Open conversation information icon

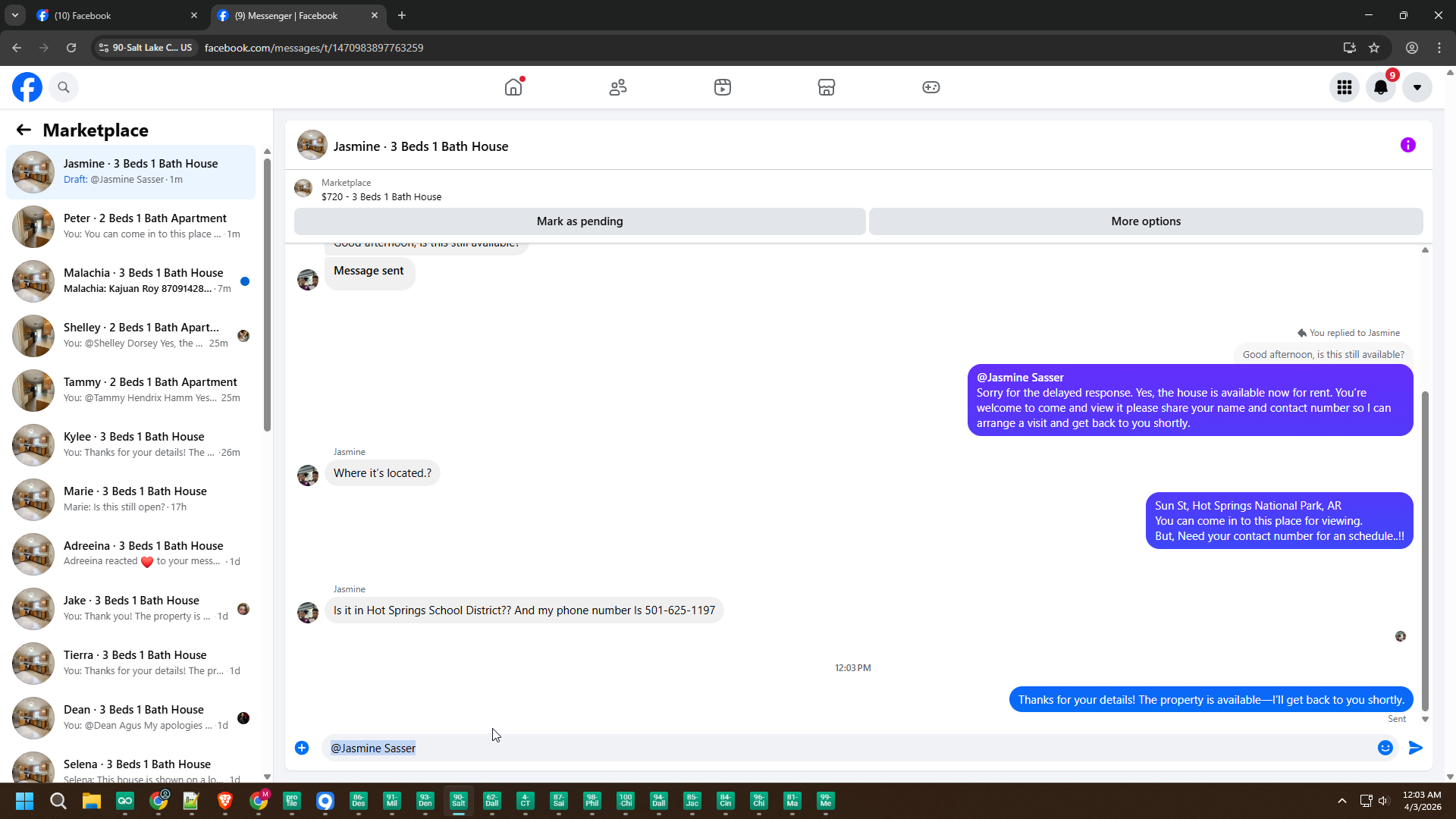1408,145
